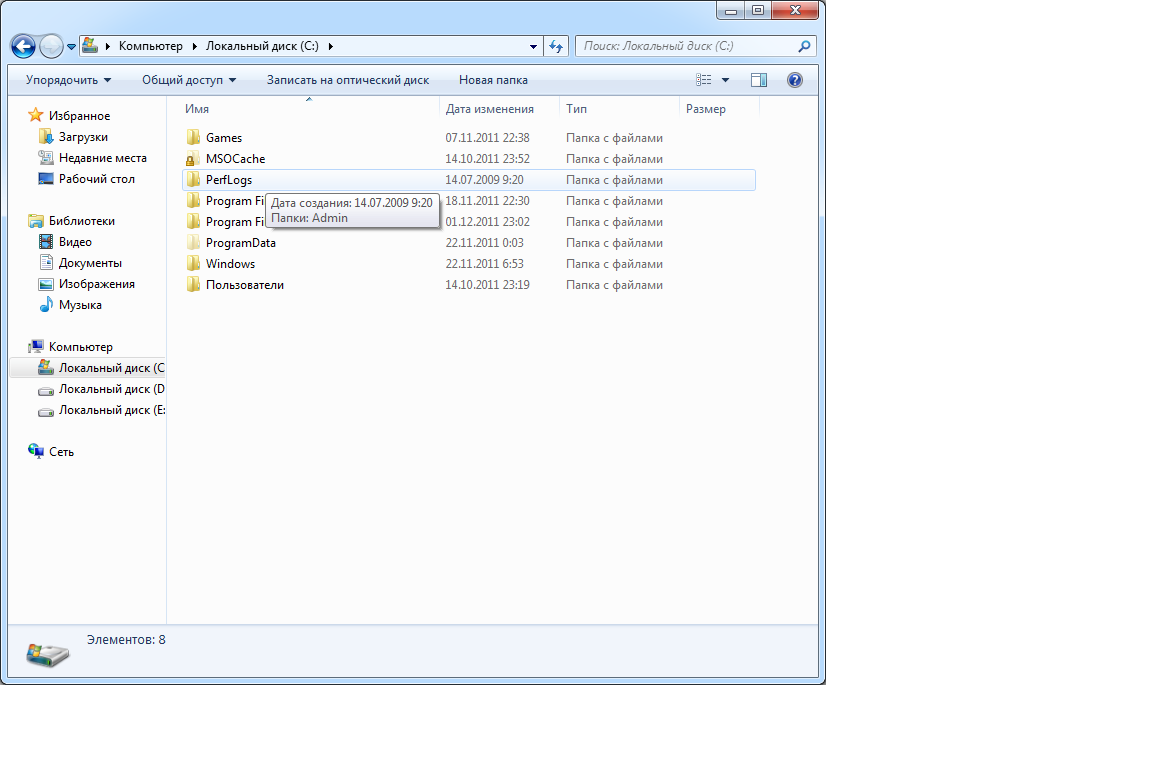The height and width of the screenshot is (778, 1162).
Task: Select Компьютер in the navigation pane
Action: (x=80, y=347)
